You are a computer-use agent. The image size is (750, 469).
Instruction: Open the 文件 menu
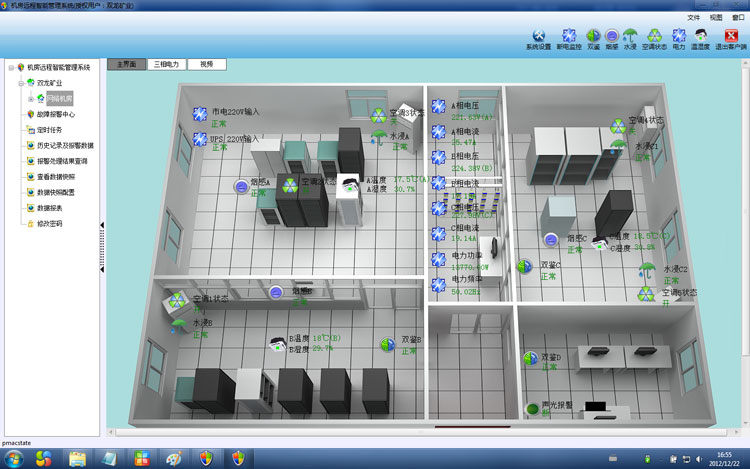(694, 18)
